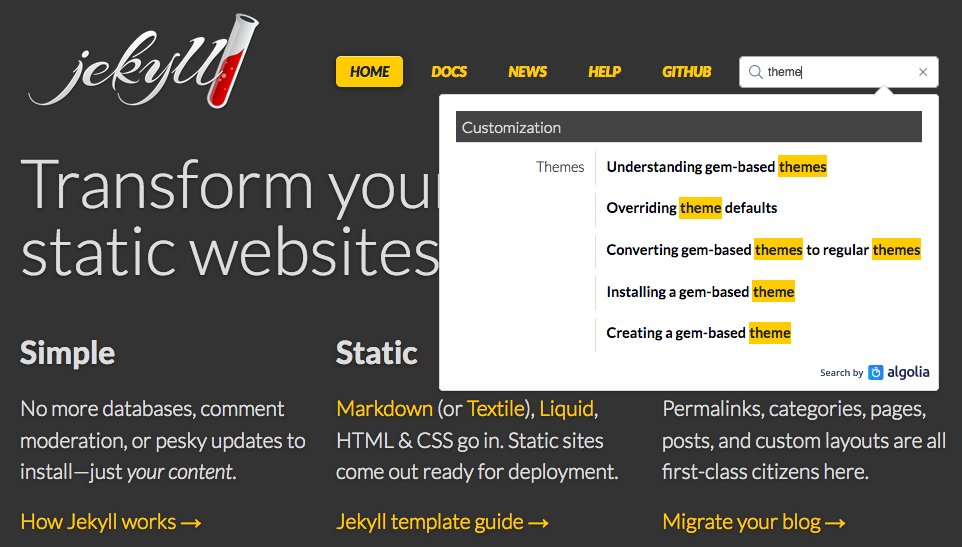The image size is (962, 547).
Task: Choose 'Creating a gem-based theme' result
Action: pos(698,333)
